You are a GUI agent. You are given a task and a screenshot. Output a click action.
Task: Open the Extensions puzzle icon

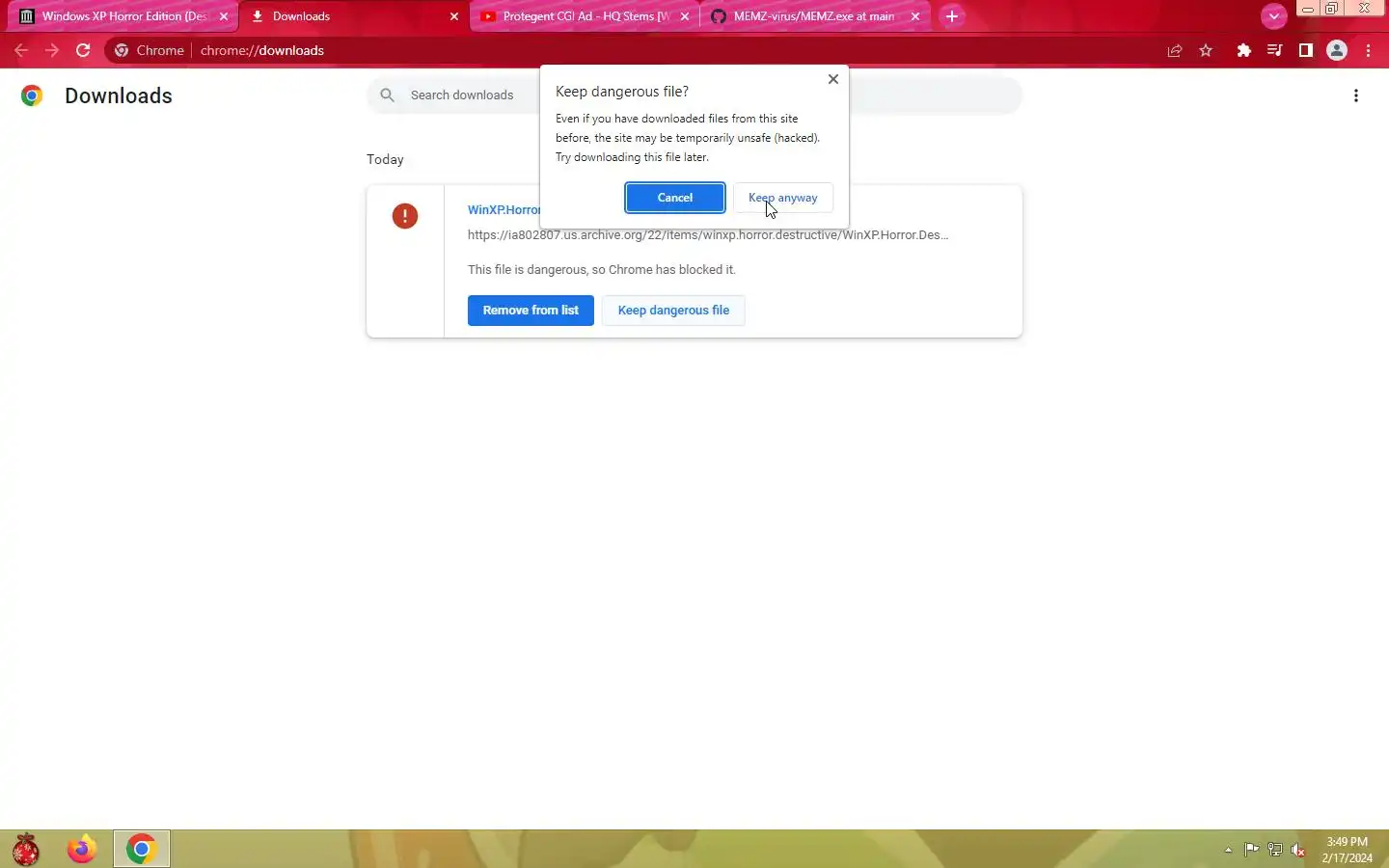pos(1244,50)
